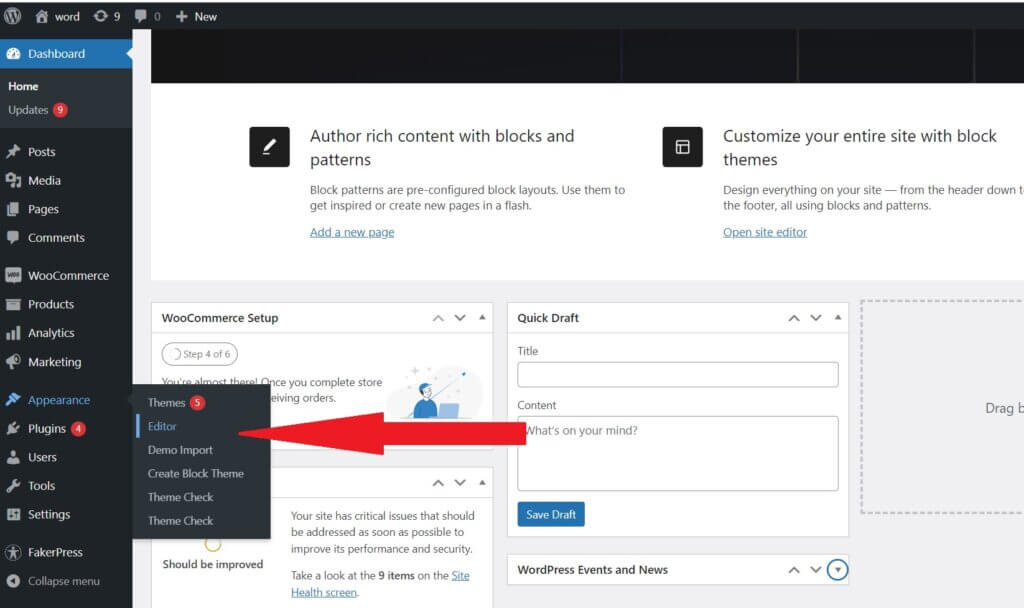Click the Quick Draft Title field

(677, 374)
